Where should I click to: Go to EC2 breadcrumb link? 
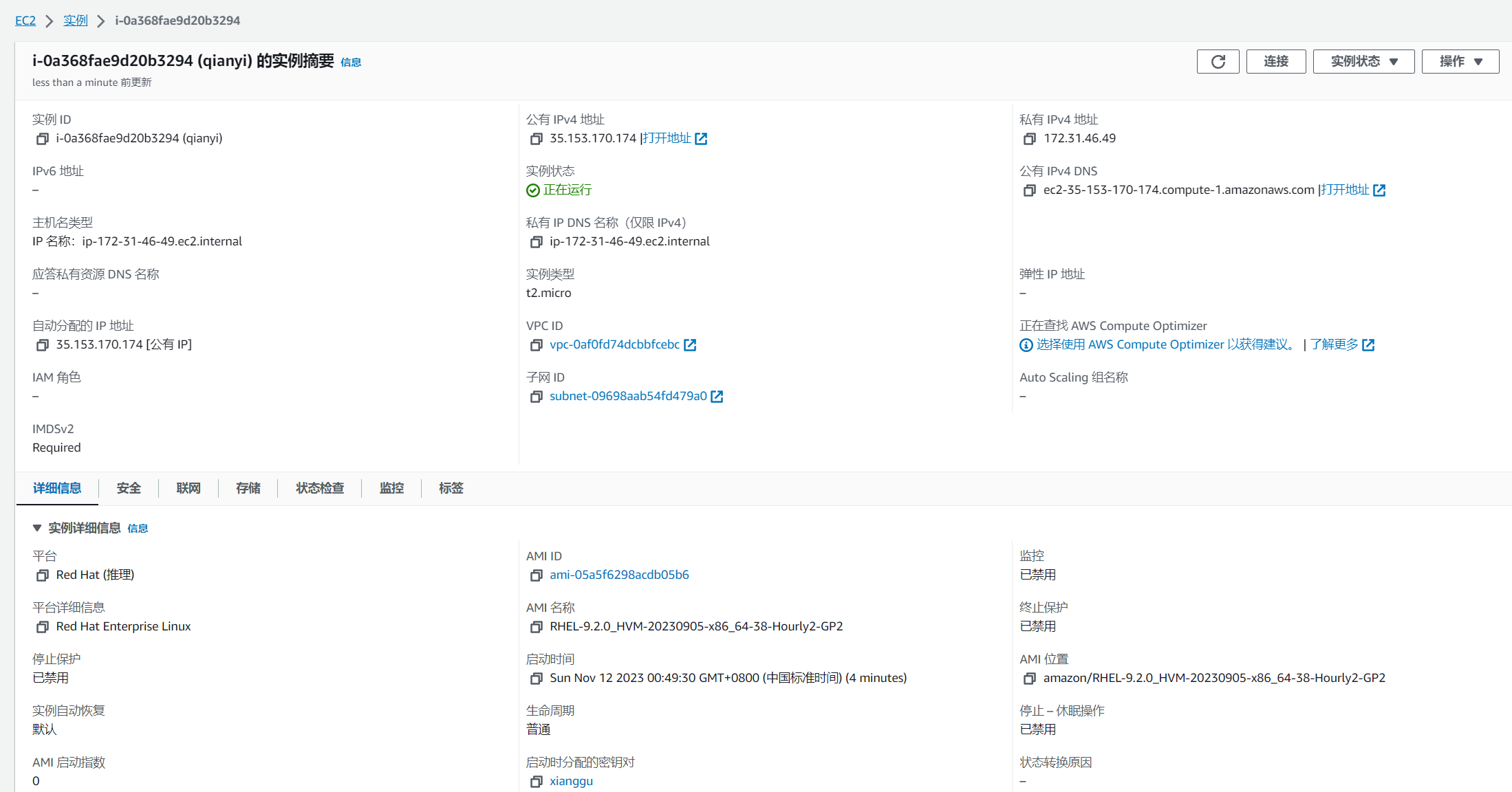25,21
